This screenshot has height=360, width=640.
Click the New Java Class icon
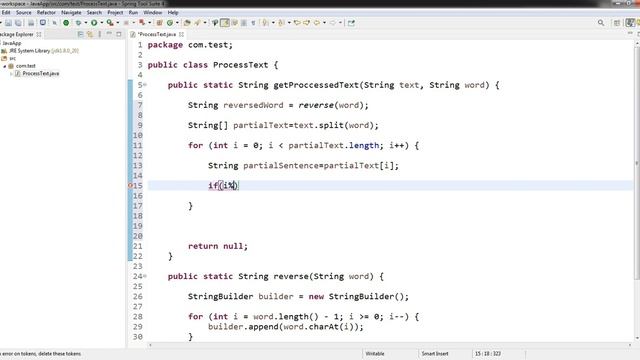tap(170, 23)
